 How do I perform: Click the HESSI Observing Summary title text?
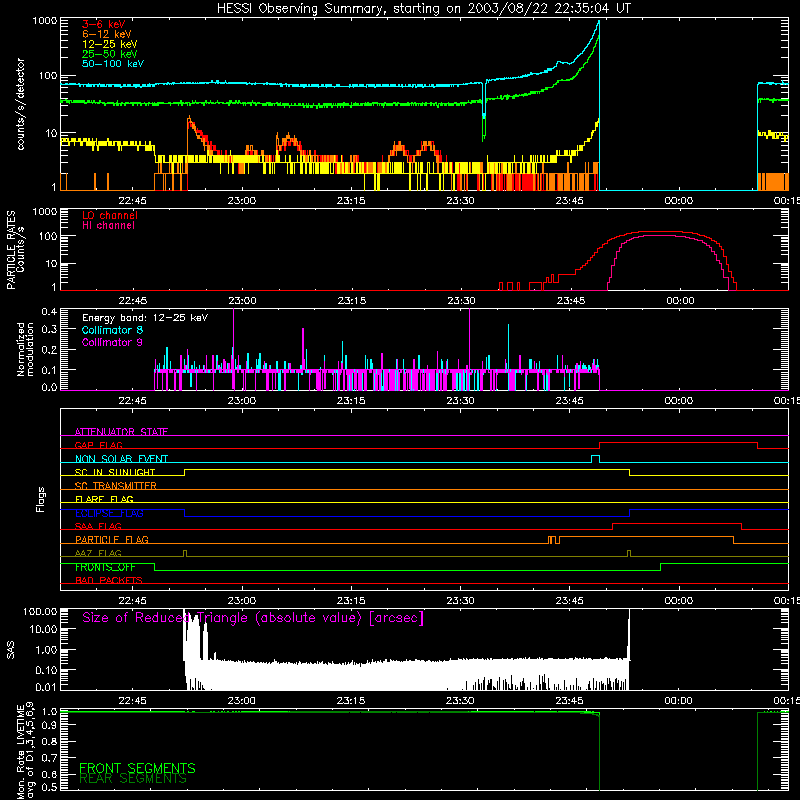(x=423, y=9)
